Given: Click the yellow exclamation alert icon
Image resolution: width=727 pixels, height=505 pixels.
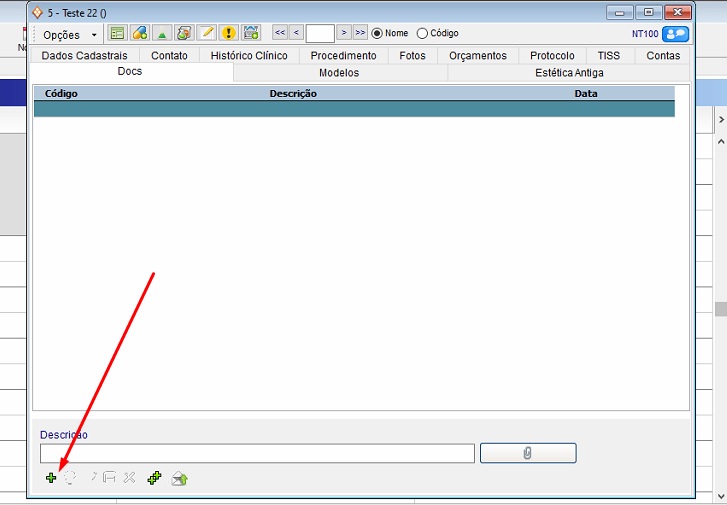Looking at the screenshot, I should pyautogui.click(x=228, y=33).
